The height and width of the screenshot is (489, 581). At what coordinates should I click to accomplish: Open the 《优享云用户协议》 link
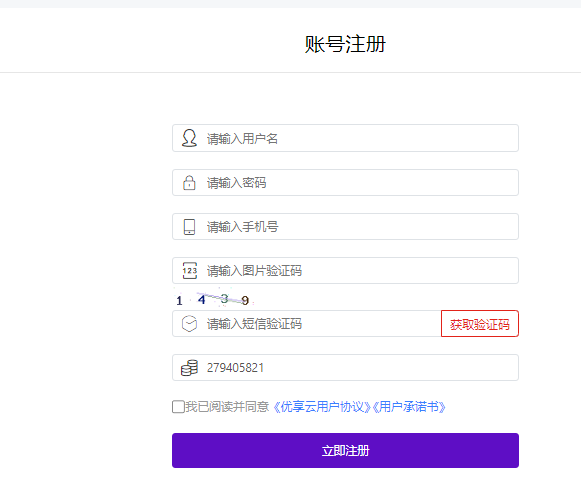coord(322,407)
